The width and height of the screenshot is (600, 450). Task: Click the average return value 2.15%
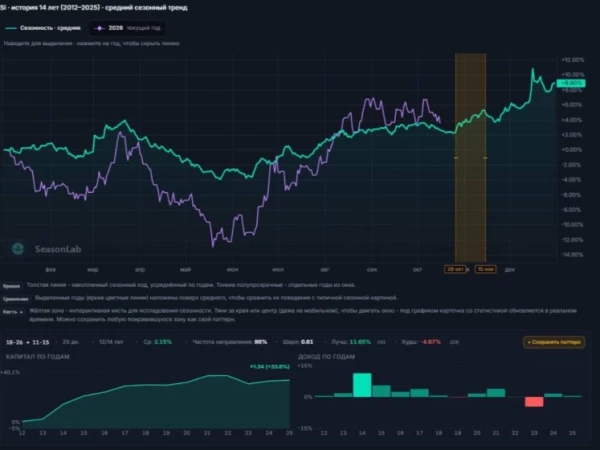click(163, 342)
